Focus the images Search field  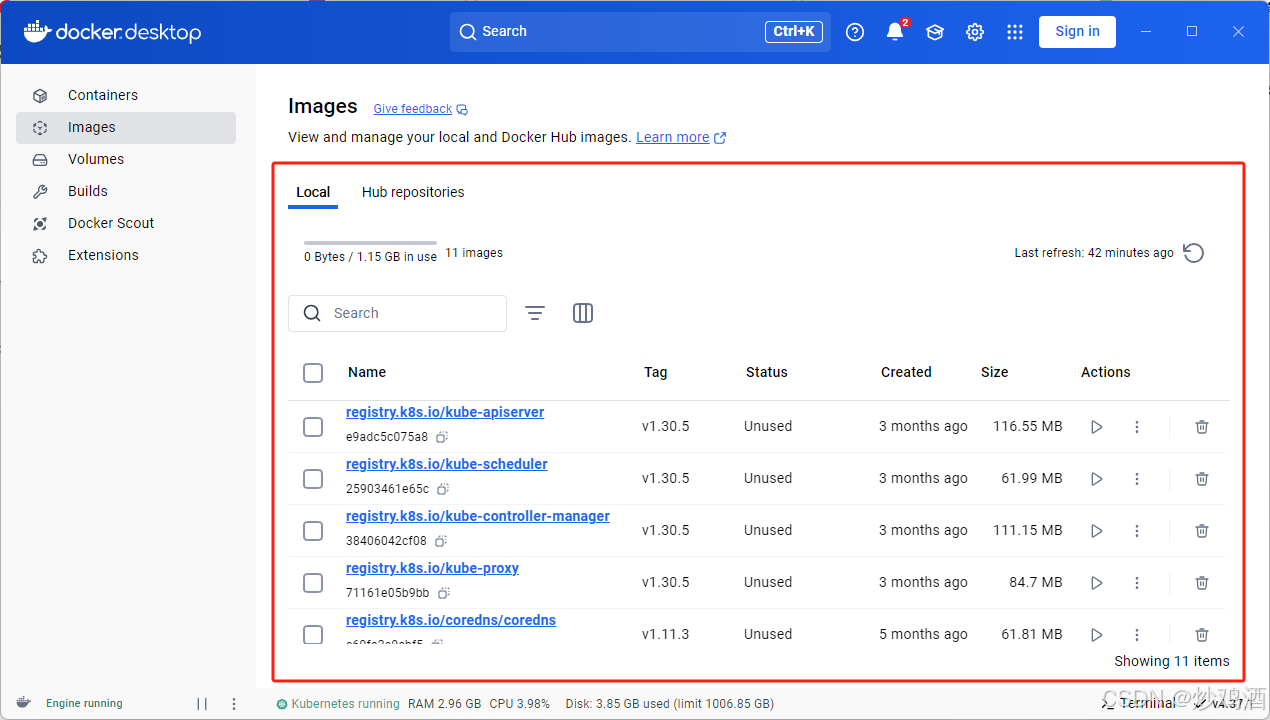pyautogui.click(x=397, y=313)
